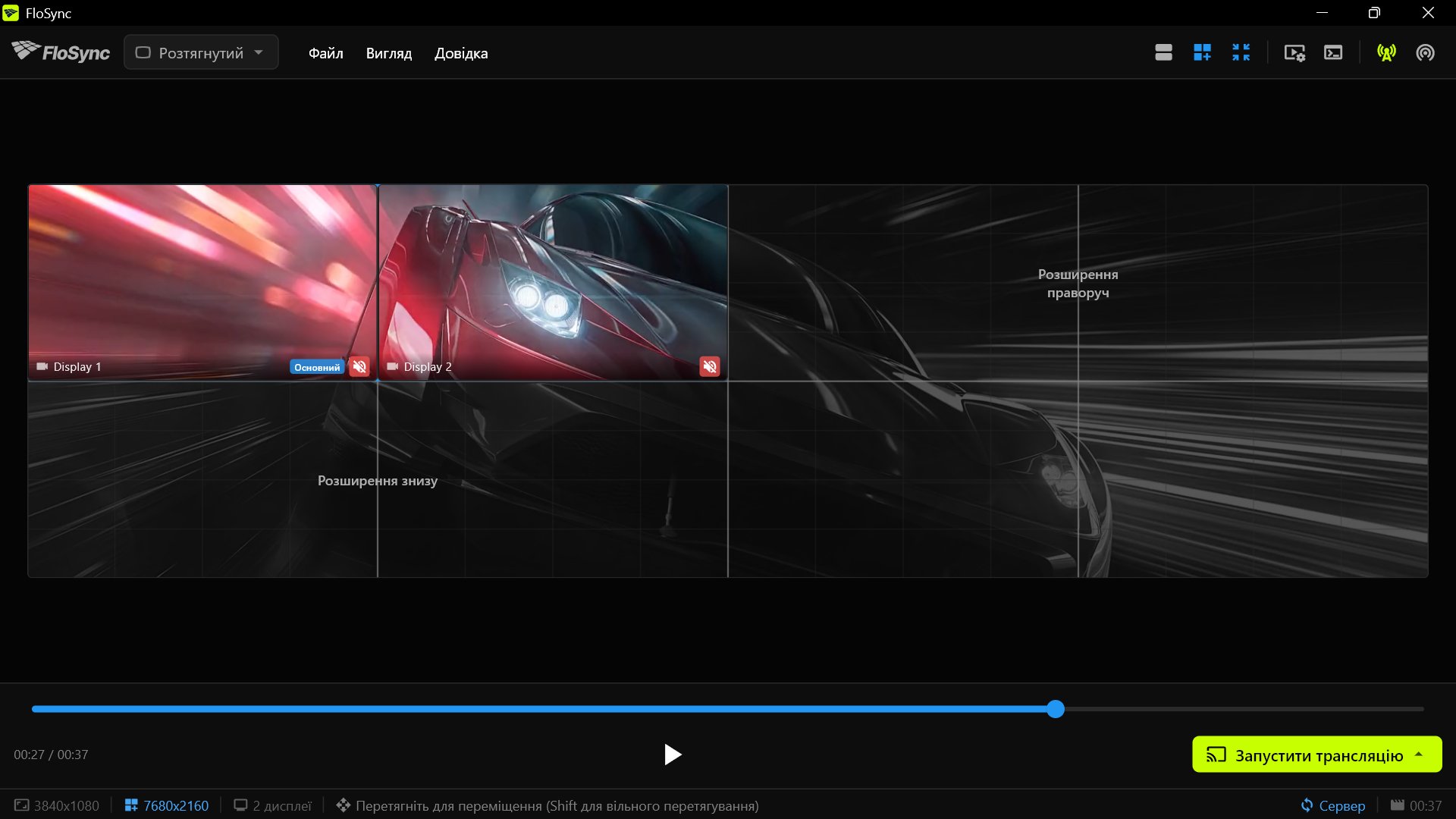
Task: Click the green broadcast tower icon
Action: [1386, 52]
